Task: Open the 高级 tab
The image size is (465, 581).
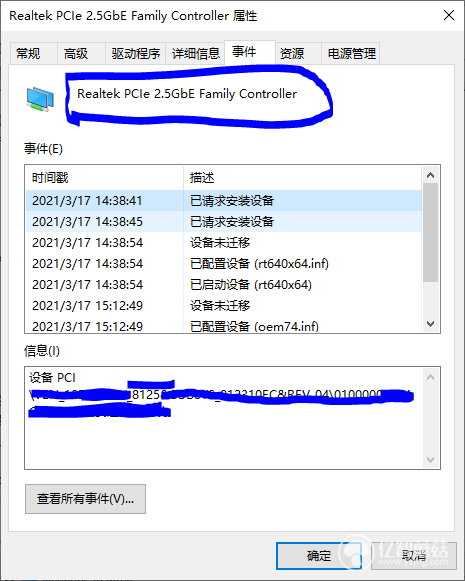Action: [76, 53]
